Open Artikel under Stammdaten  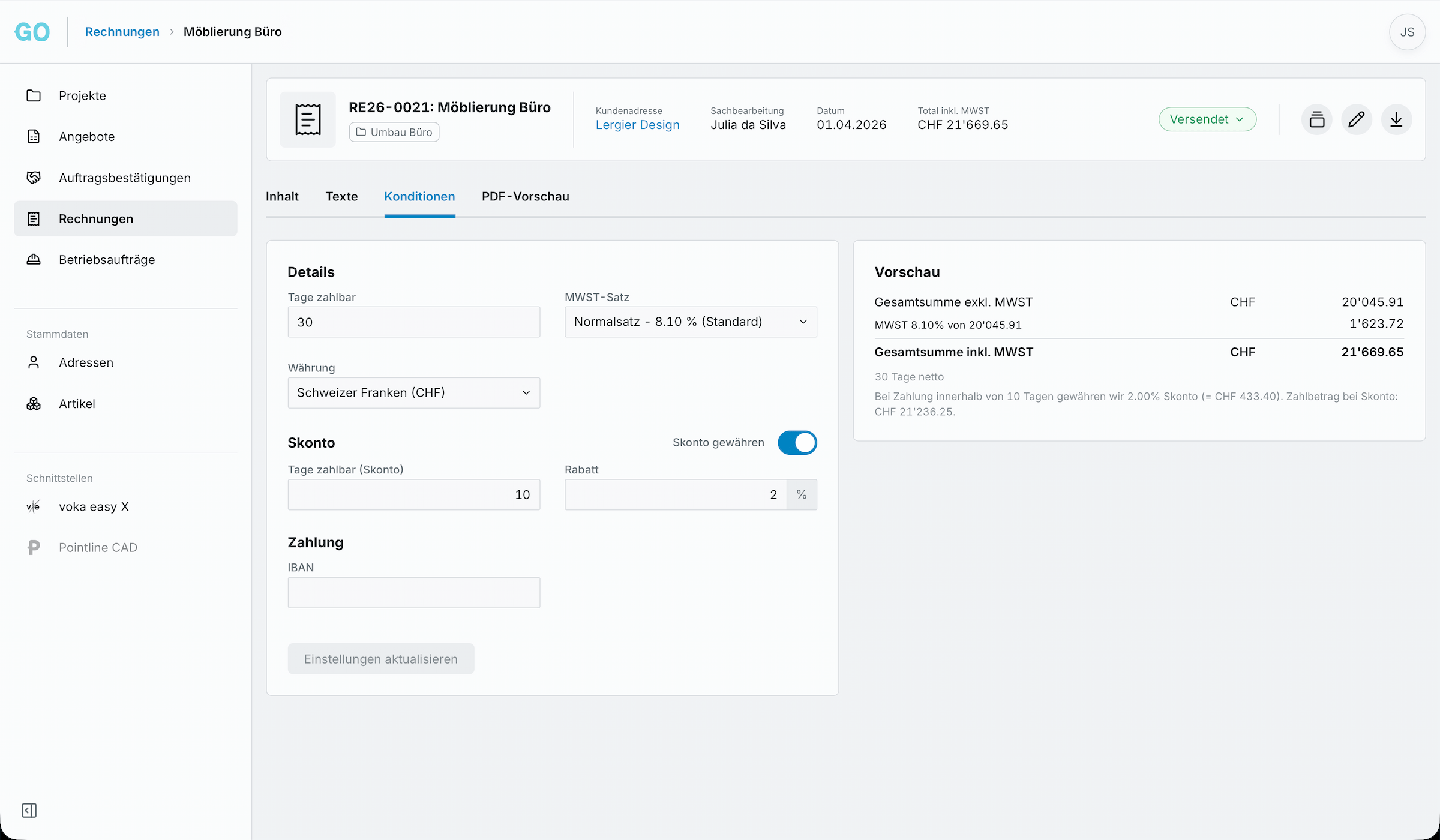pyautogui.click(x=125, y=404)
